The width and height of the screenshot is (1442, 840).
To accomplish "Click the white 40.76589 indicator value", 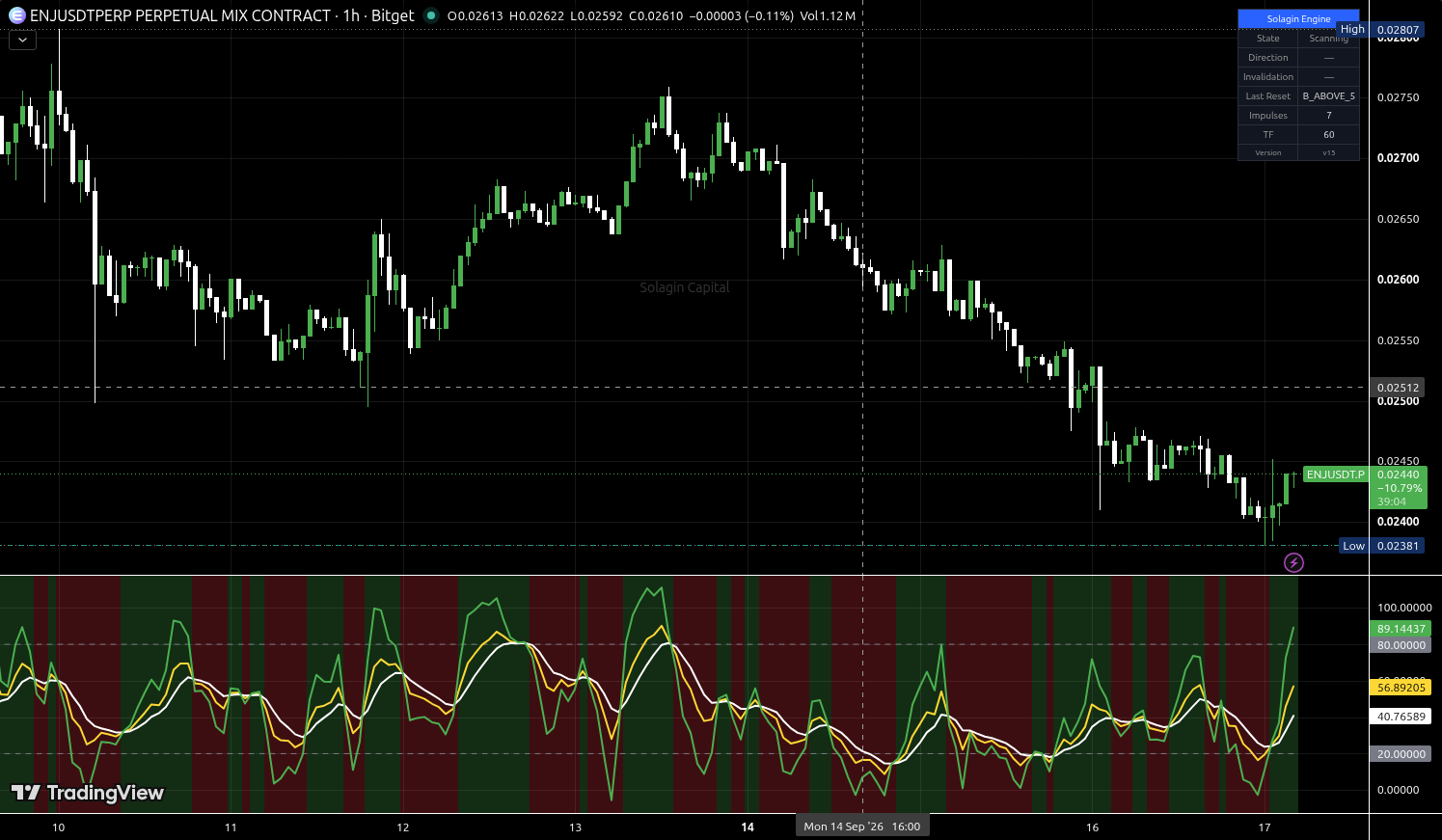I will 1401,717.
